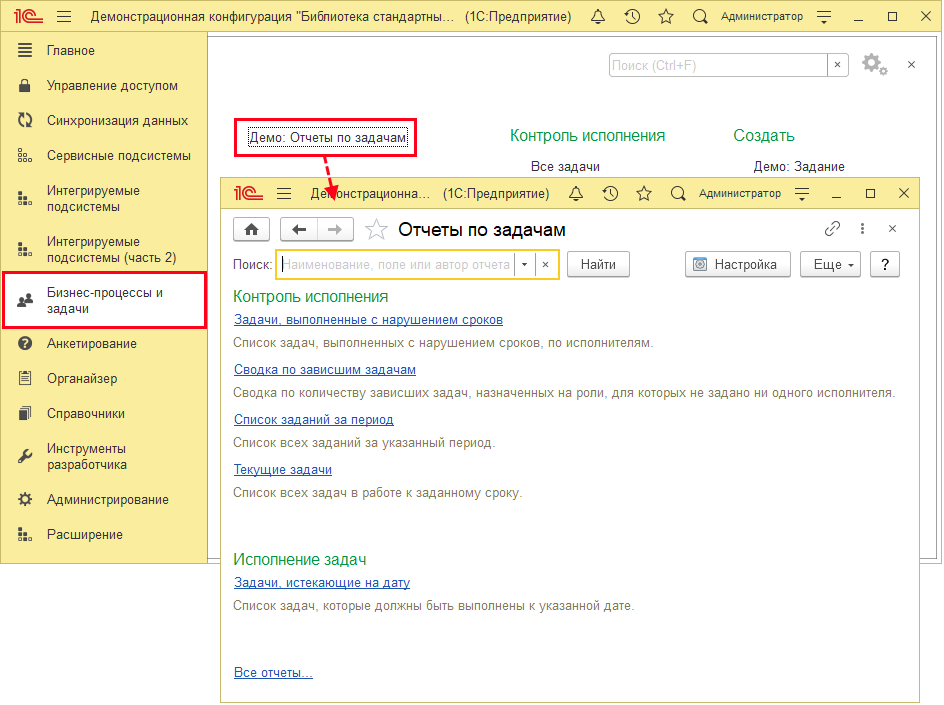Open the Настройка button
This screenshot has height=705, width=944.
[x=738, y=264]
